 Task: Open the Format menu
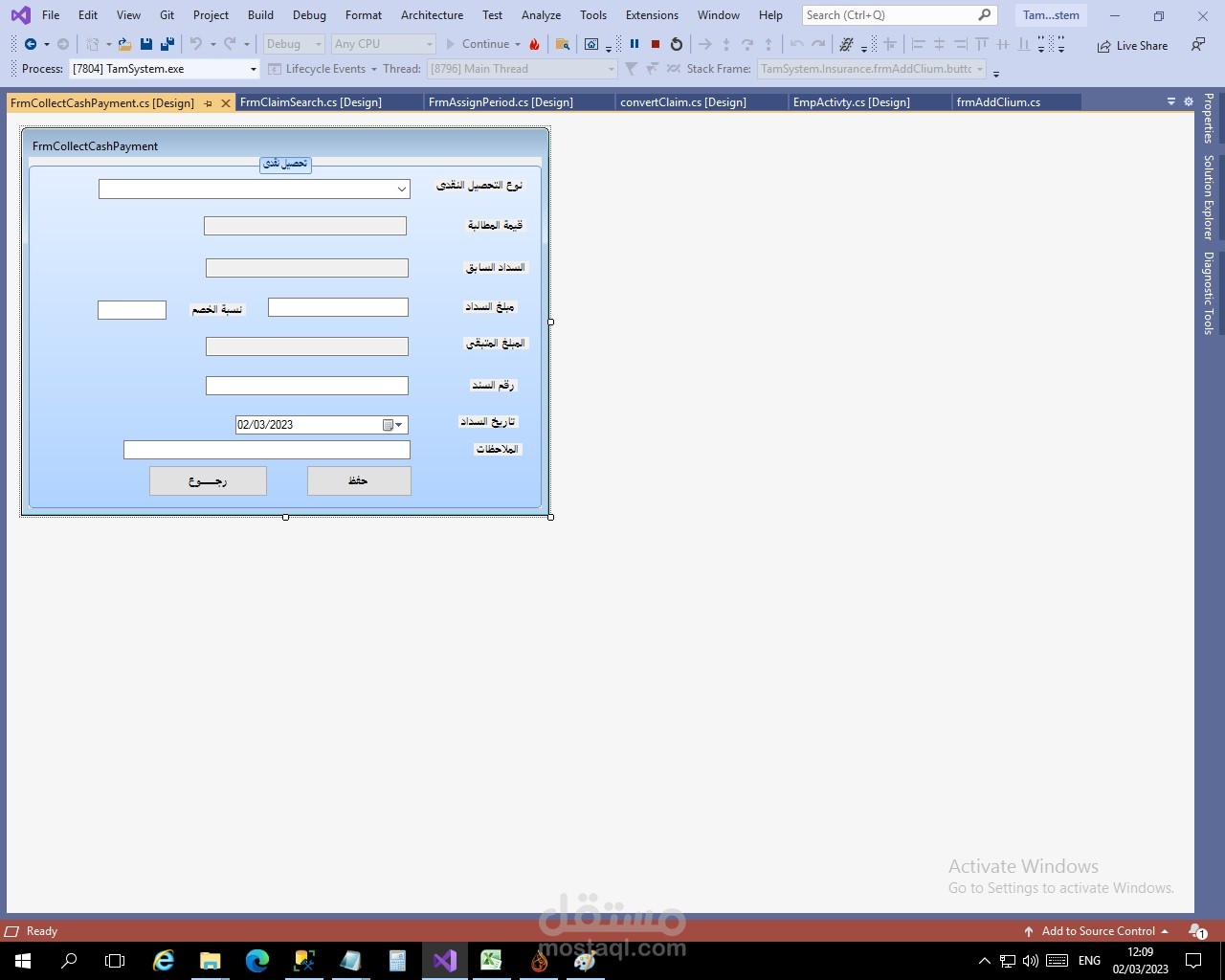[364, 15]
